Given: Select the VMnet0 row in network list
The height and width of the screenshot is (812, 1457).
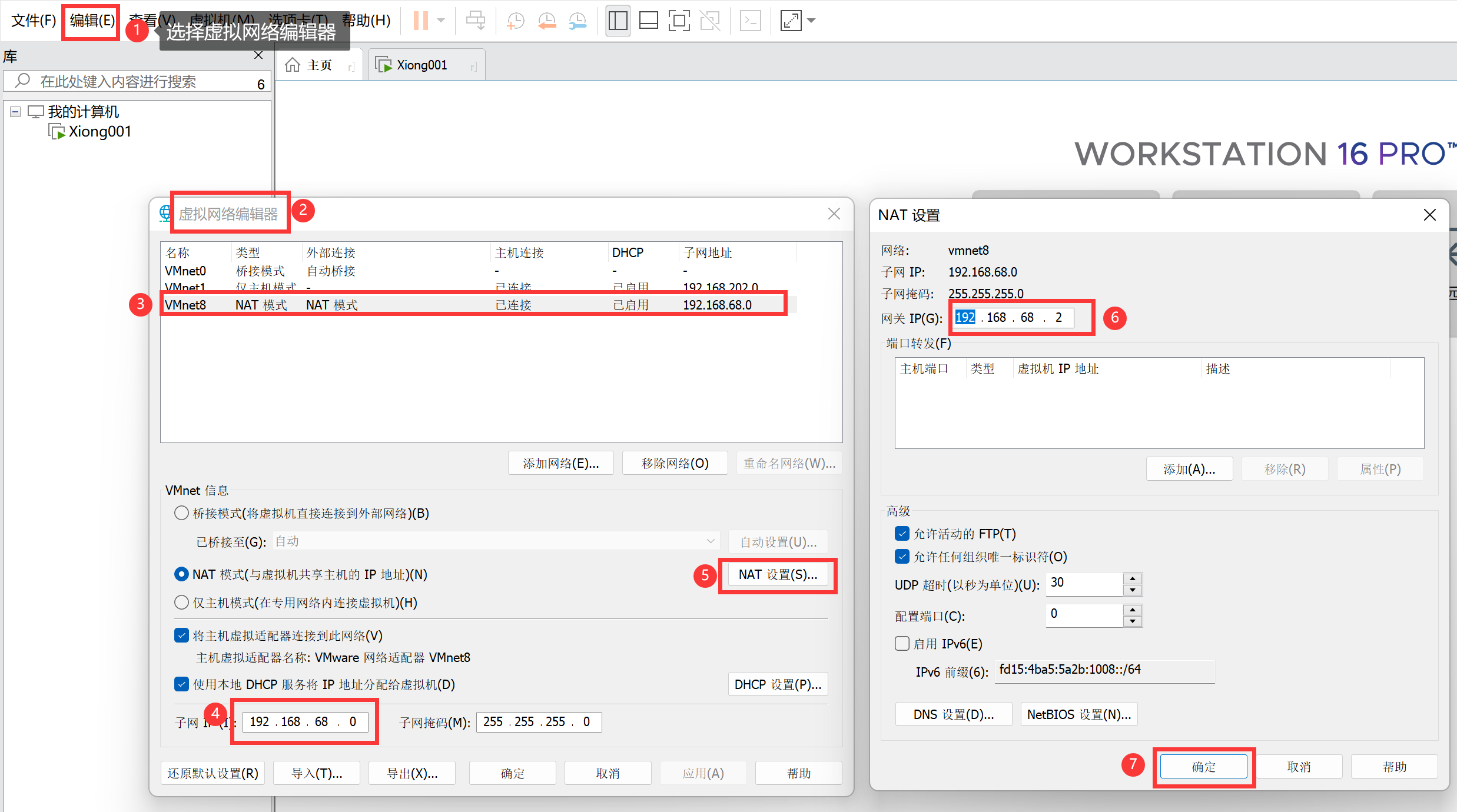Looking at the screenshot, I should pos(479,271).
